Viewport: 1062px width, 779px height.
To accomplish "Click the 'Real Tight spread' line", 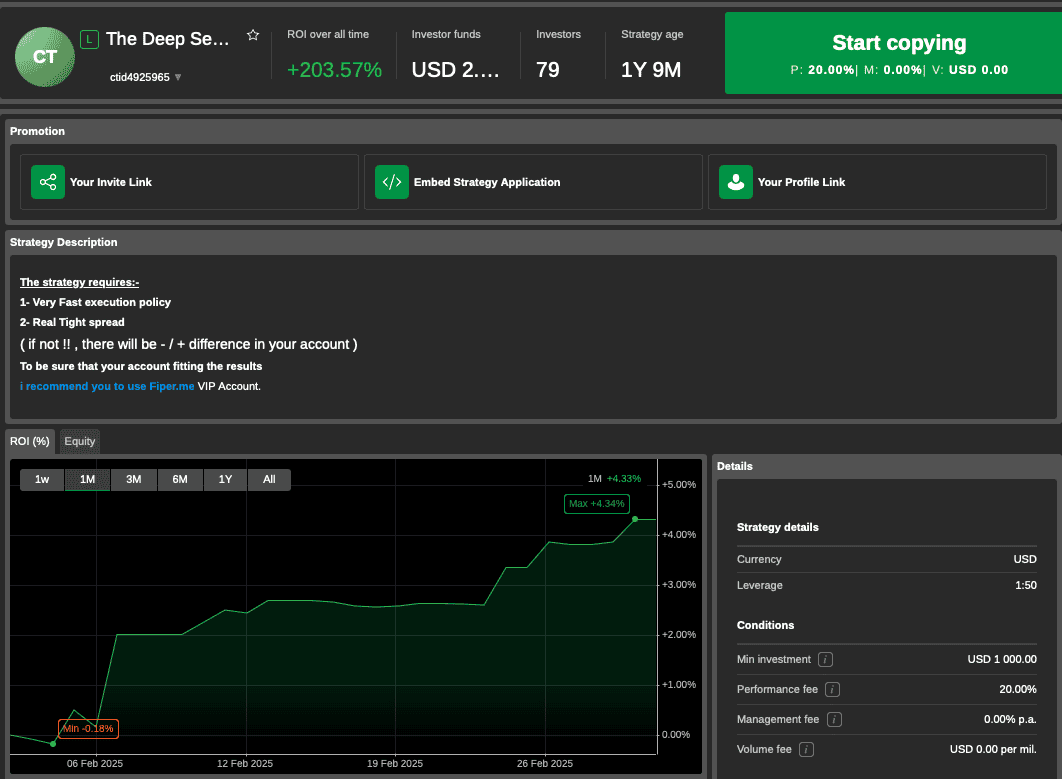I will coord(72,322).
